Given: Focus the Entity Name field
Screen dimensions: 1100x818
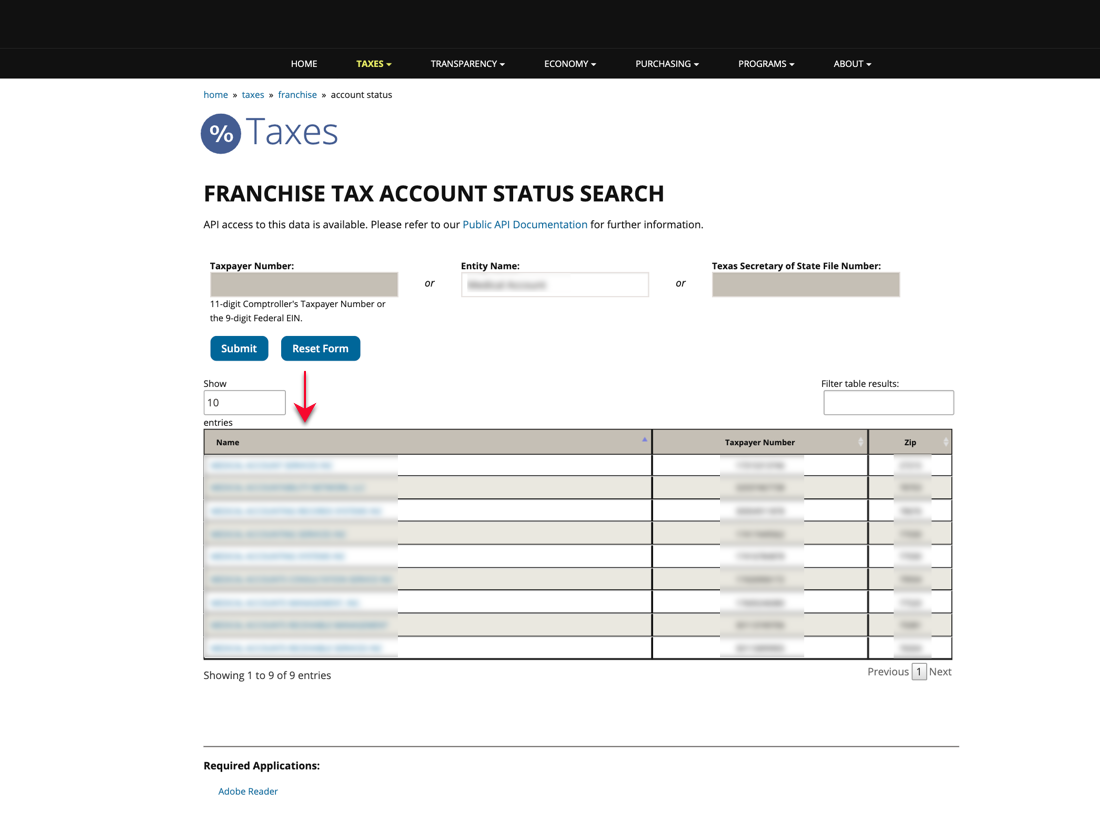Looking at the screenshot, I should (x=555, y=284).
